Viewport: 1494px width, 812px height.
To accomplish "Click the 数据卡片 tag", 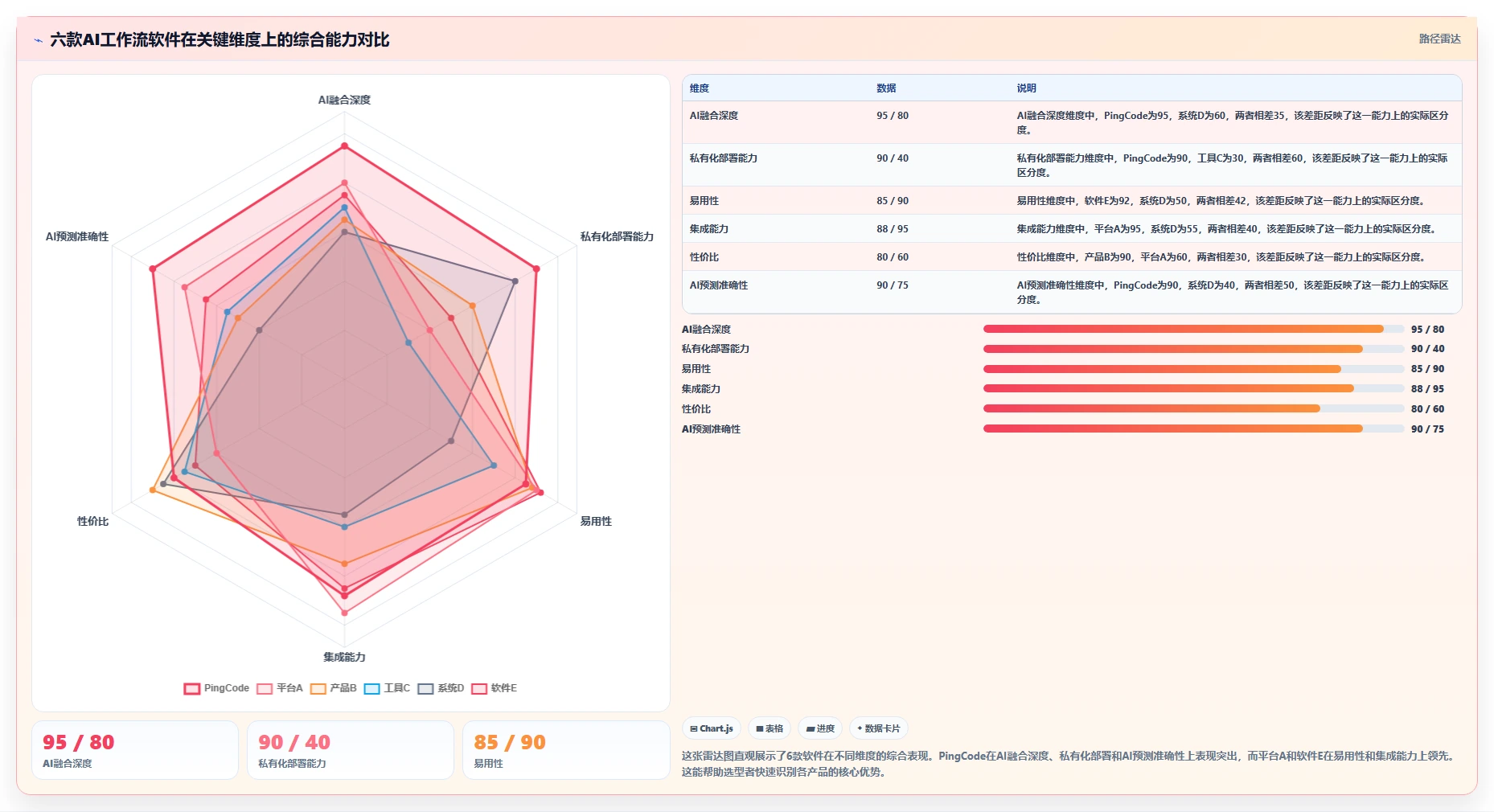I will 878,728.
